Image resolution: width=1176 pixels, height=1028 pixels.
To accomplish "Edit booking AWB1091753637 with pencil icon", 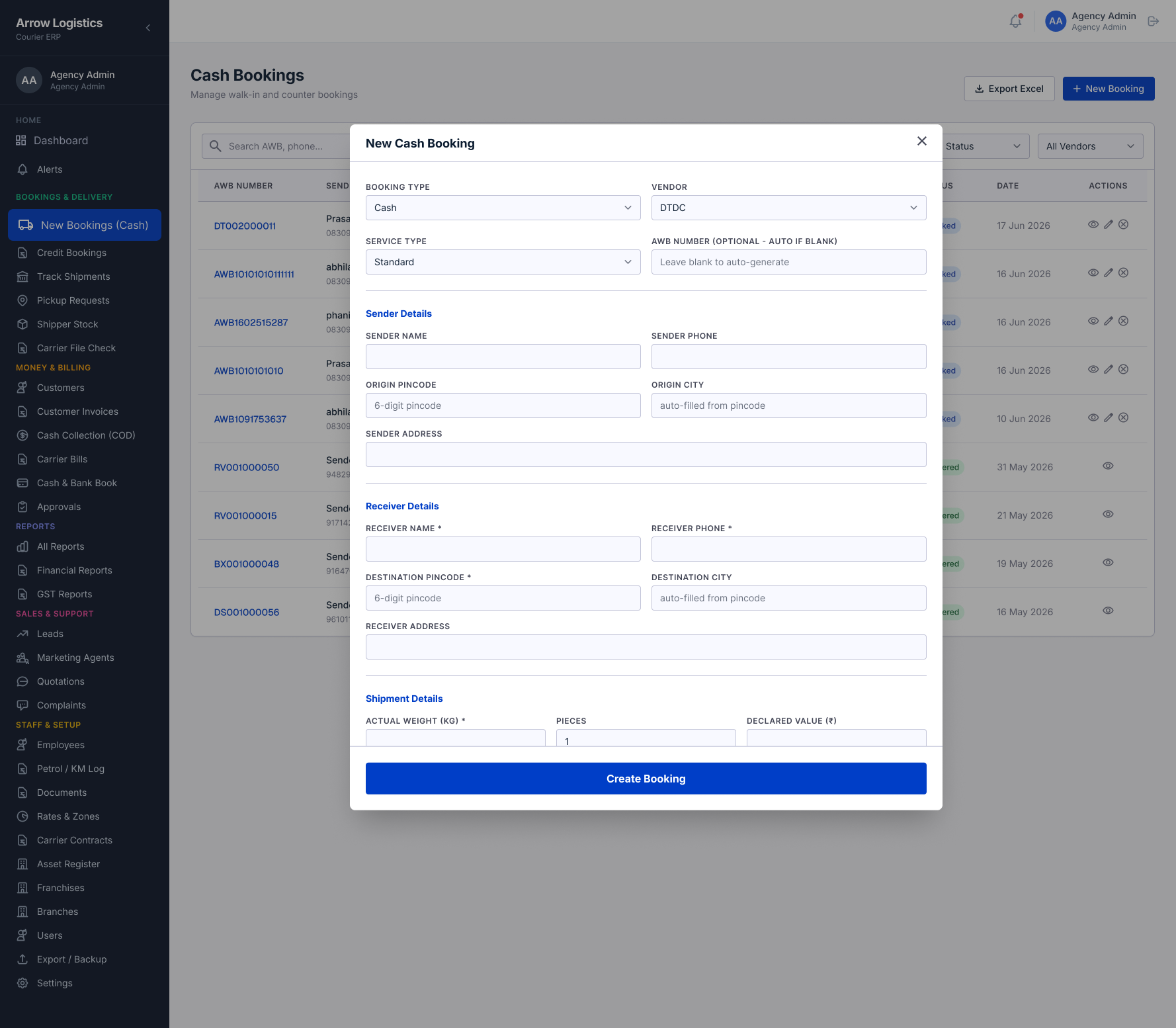I will coord(1109,417).
